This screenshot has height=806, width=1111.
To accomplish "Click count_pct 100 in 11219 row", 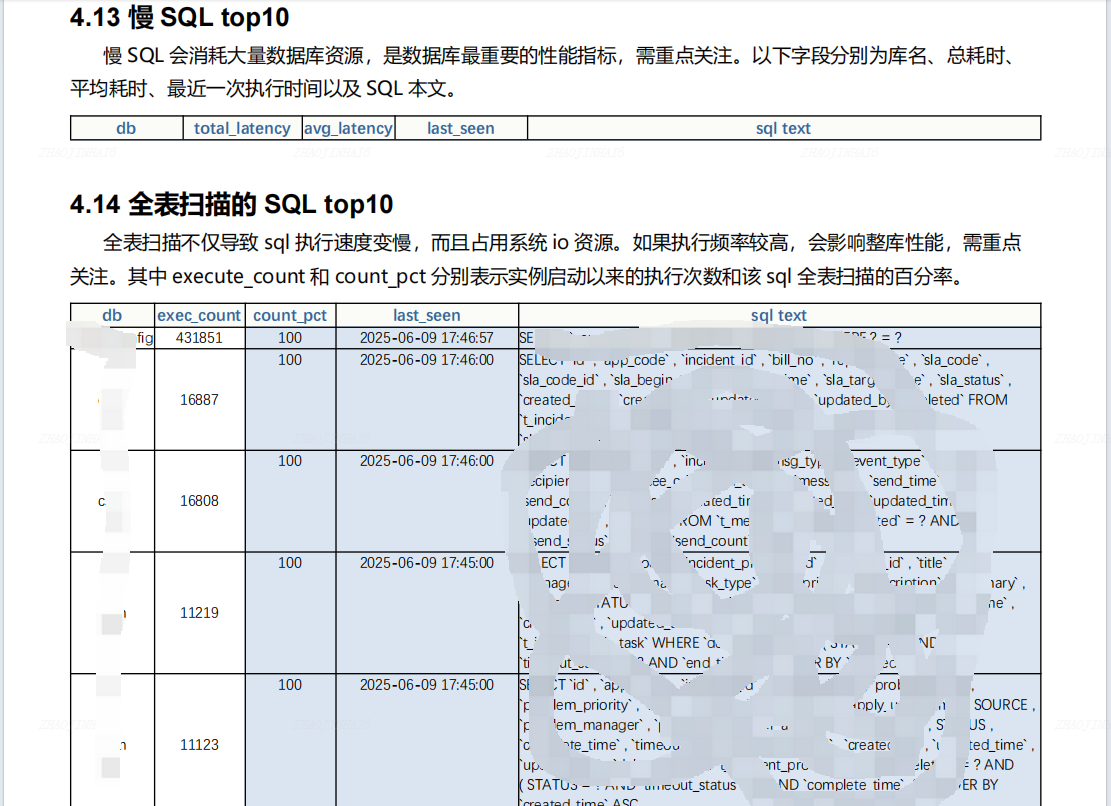I will pos(290,562).
